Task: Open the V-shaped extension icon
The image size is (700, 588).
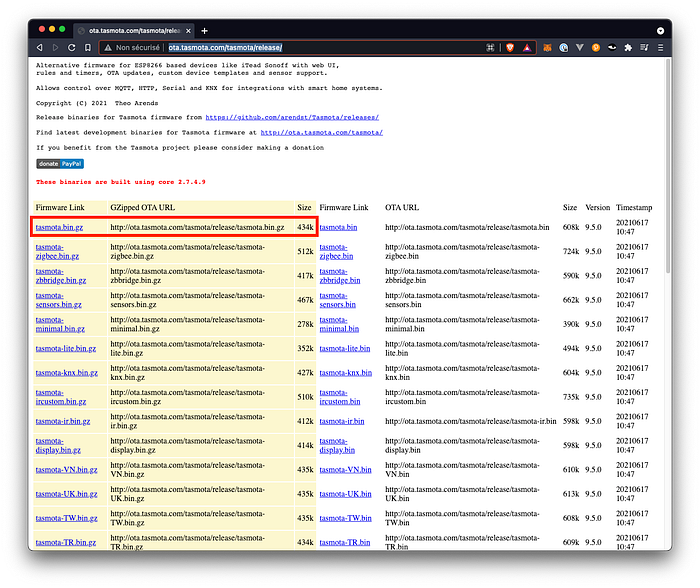Action: (579, 47)
